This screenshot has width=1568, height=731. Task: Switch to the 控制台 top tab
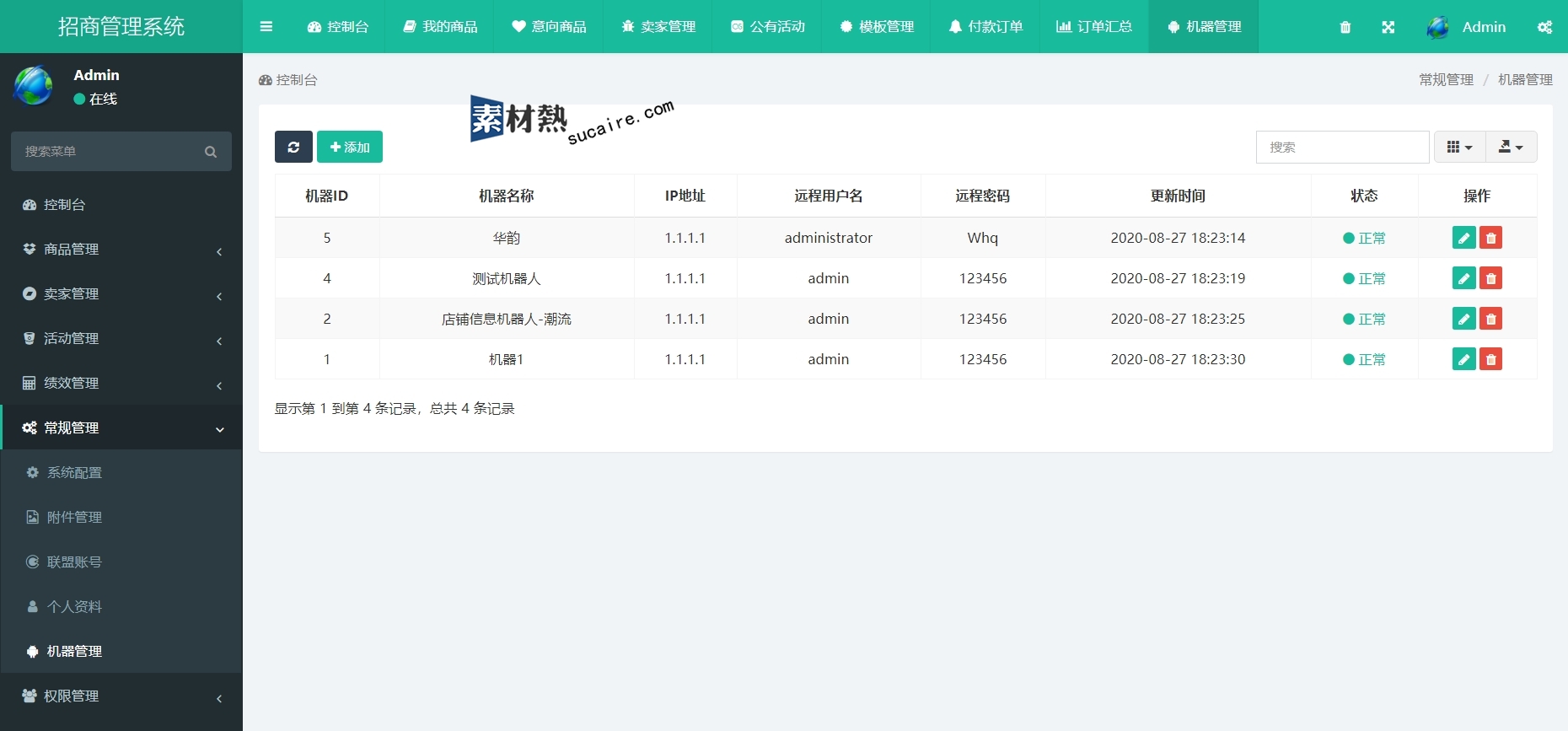338,27
